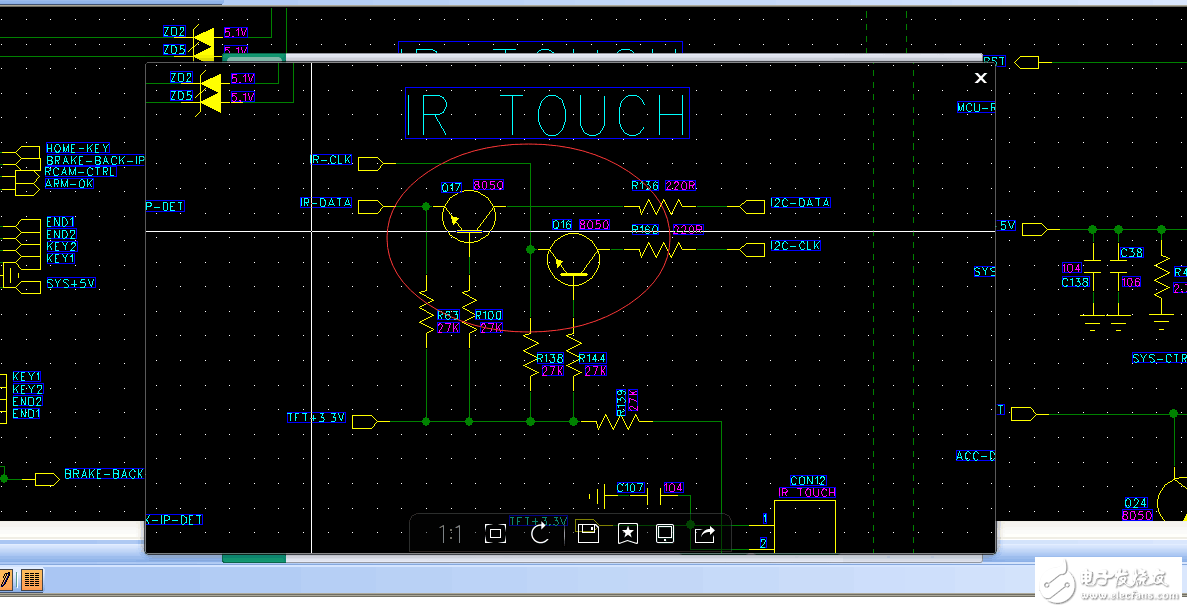Select the Q17 reference label
1187x612 pixels.
tap(451, 187)
